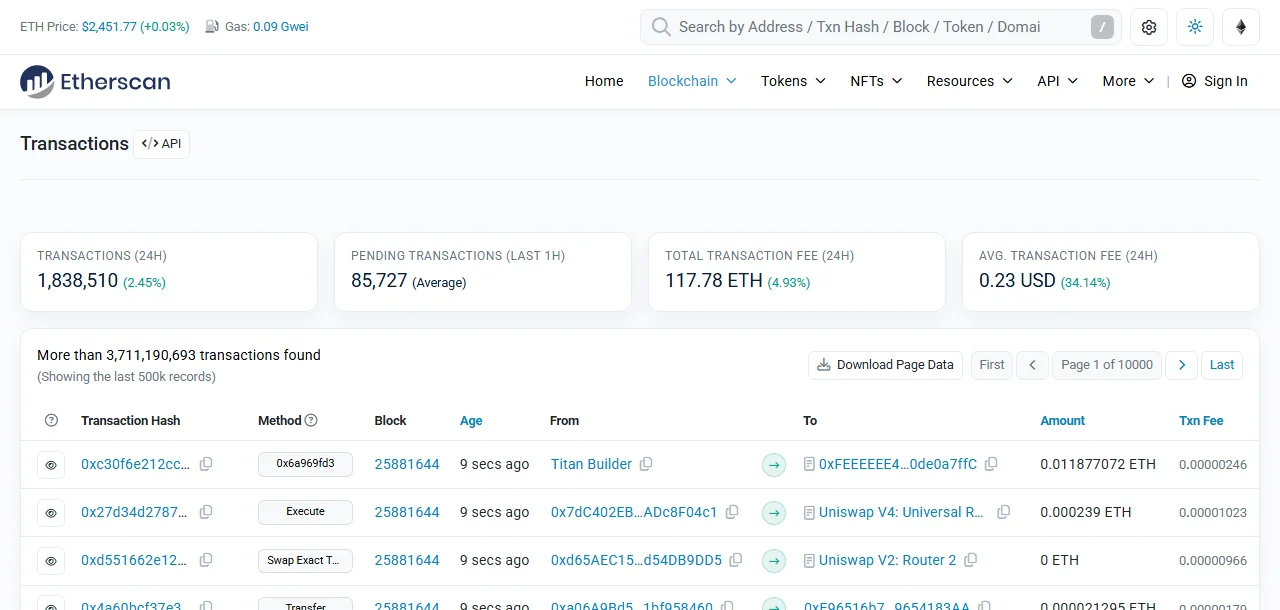Click the Sign In user icon
Viewport: 1280px width, 610px height.
(1189, 81)
